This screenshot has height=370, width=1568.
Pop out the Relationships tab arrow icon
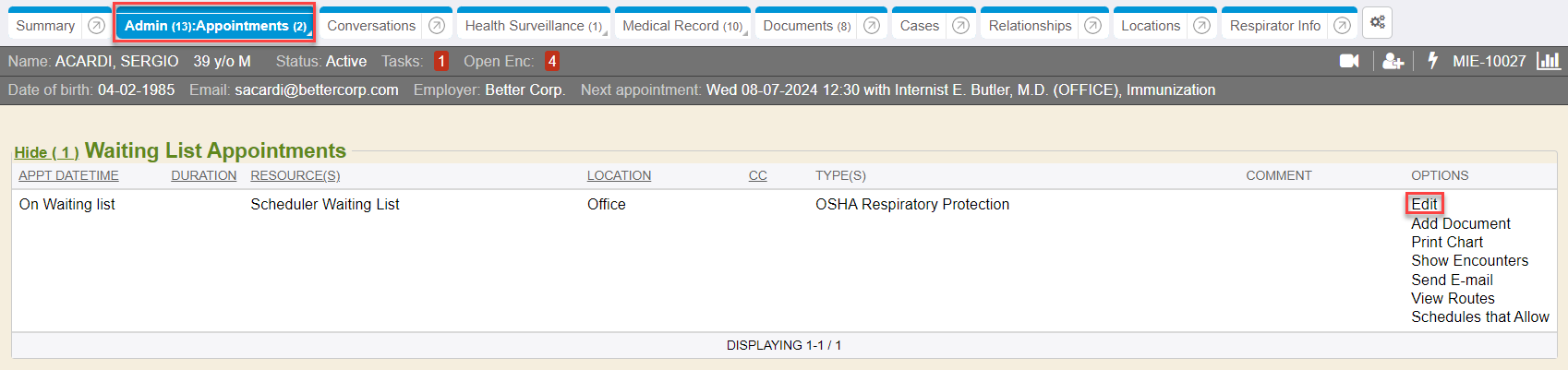coord(1092,26)
